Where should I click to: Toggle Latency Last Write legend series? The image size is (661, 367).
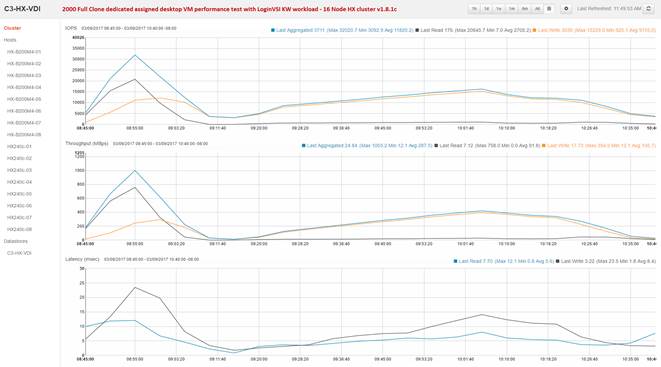point(606,261)
